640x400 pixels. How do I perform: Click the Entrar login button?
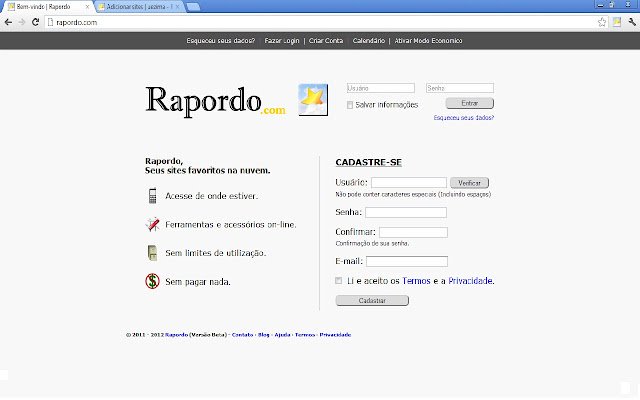[469, 103]
